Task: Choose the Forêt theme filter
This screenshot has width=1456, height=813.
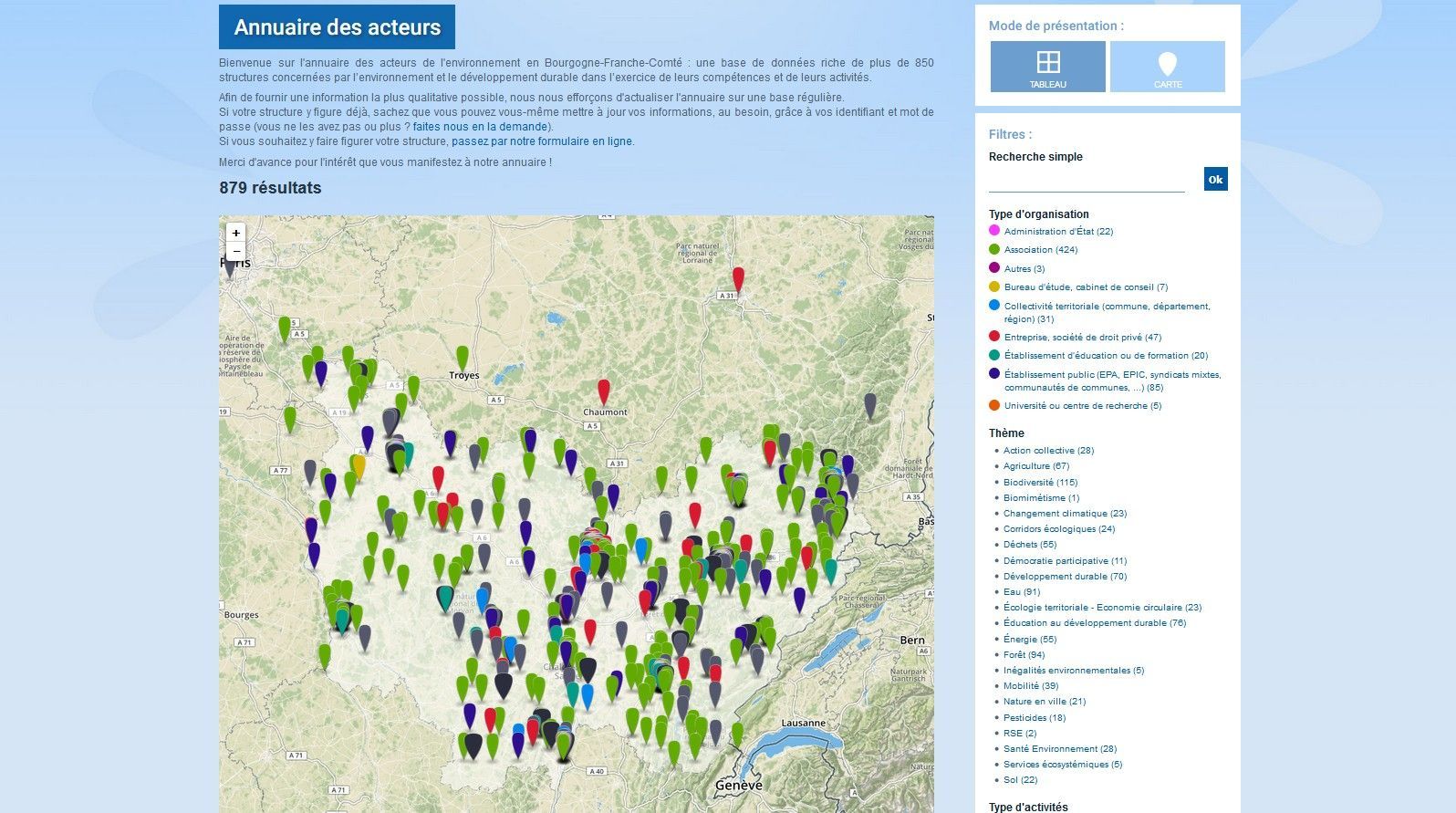Action: (1024, 655)
